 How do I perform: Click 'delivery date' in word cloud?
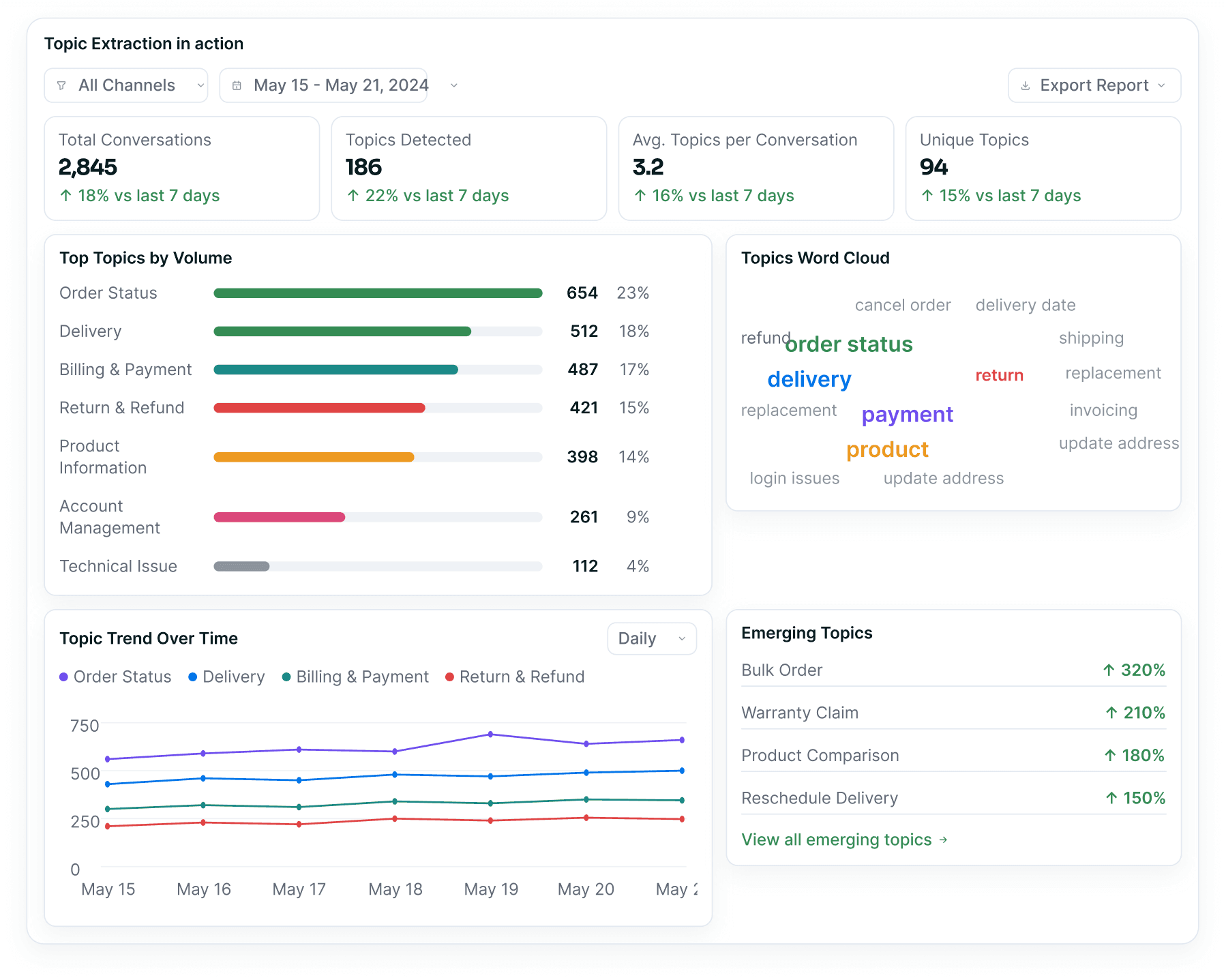click(1026, 305)
